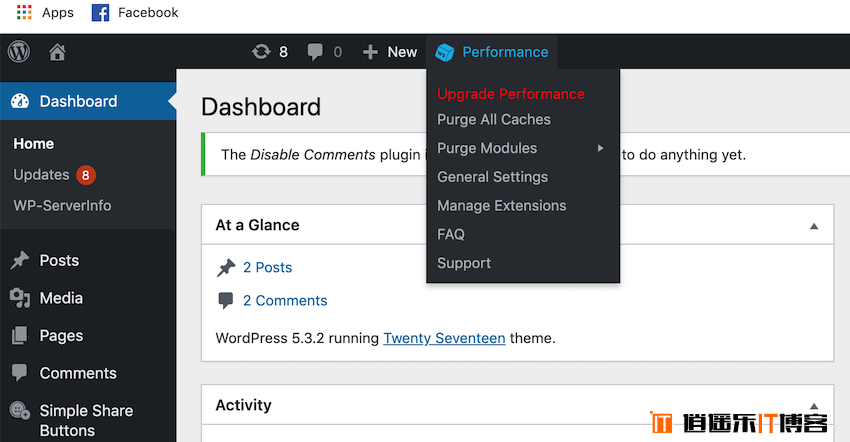Click the speech bubble beside 2 Comments
The height and width of the screenshot is (442, 850).
[x=226, y=300]
